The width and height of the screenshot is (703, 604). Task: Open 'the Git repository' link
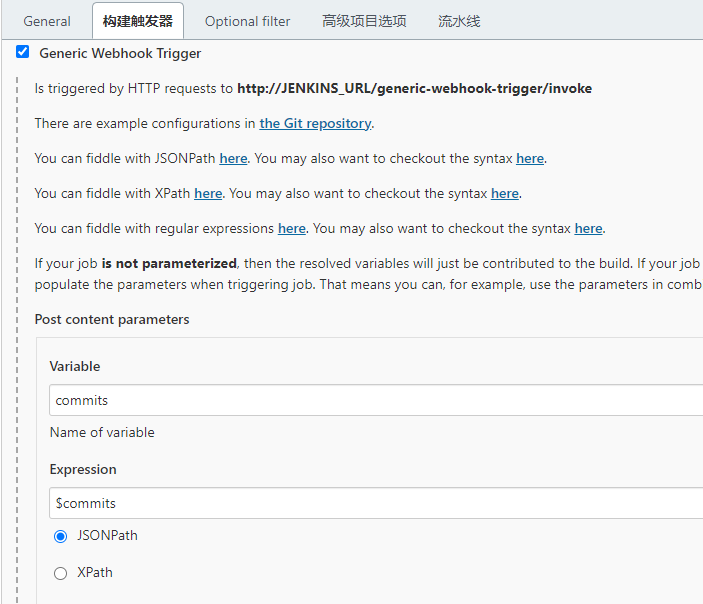click(315, 124)
